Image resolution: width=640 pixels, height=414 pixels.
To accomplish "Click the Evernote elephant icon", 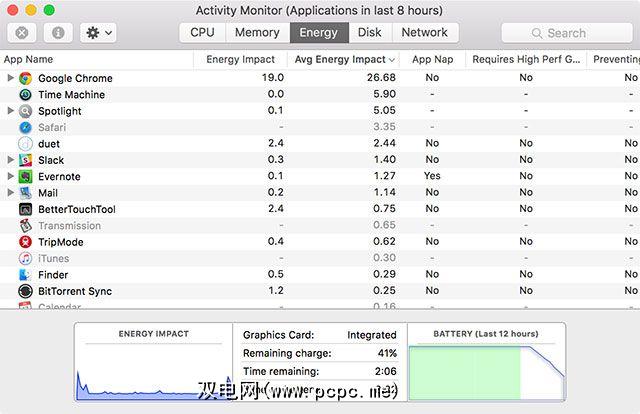I will click(x=25, y=176).
